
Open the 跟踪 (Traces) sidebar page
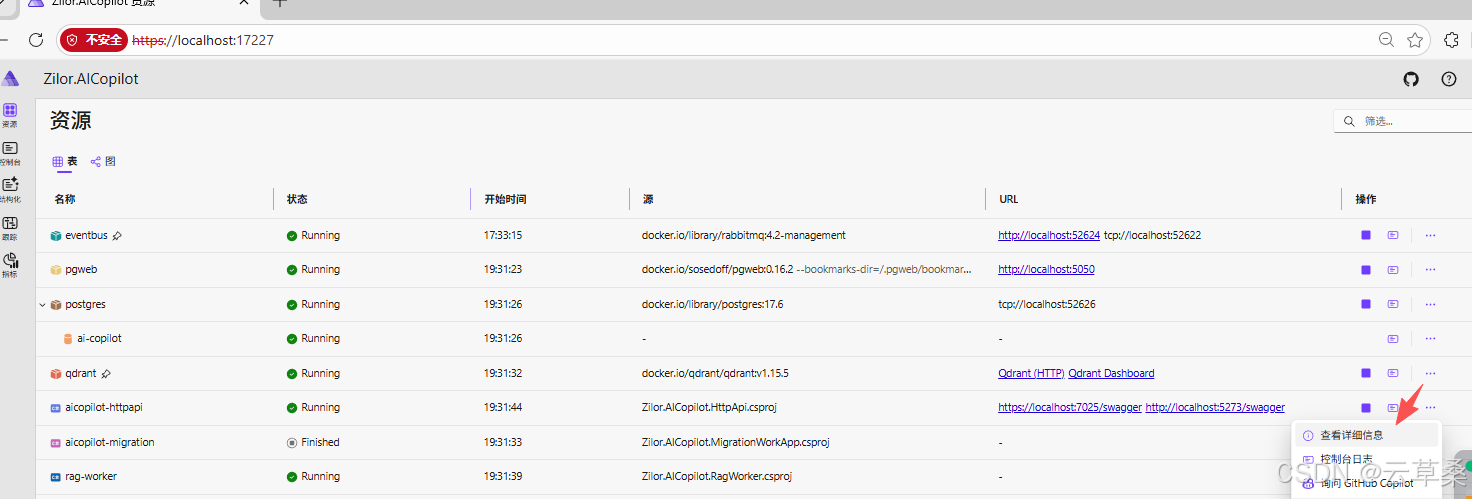pyautogui.click(x=9, y=228)
